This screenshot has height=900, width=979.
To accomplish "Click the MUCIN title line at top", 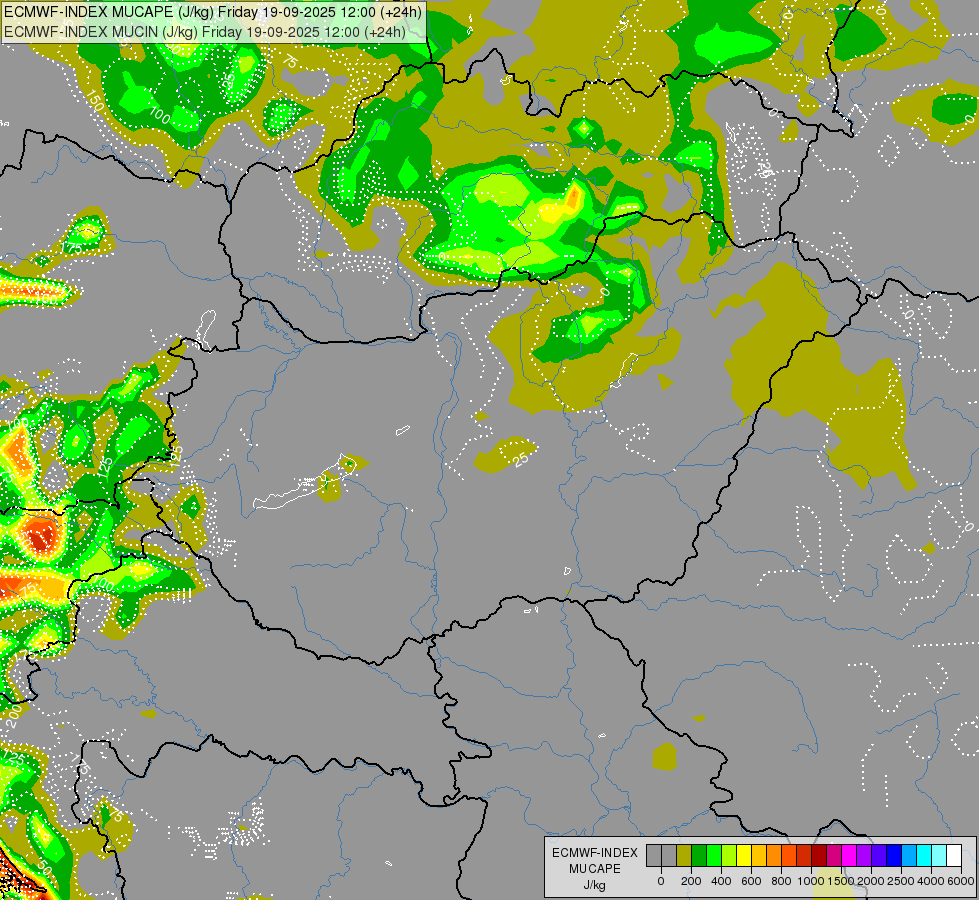I will pyautogui.click(x=205, y=31).
